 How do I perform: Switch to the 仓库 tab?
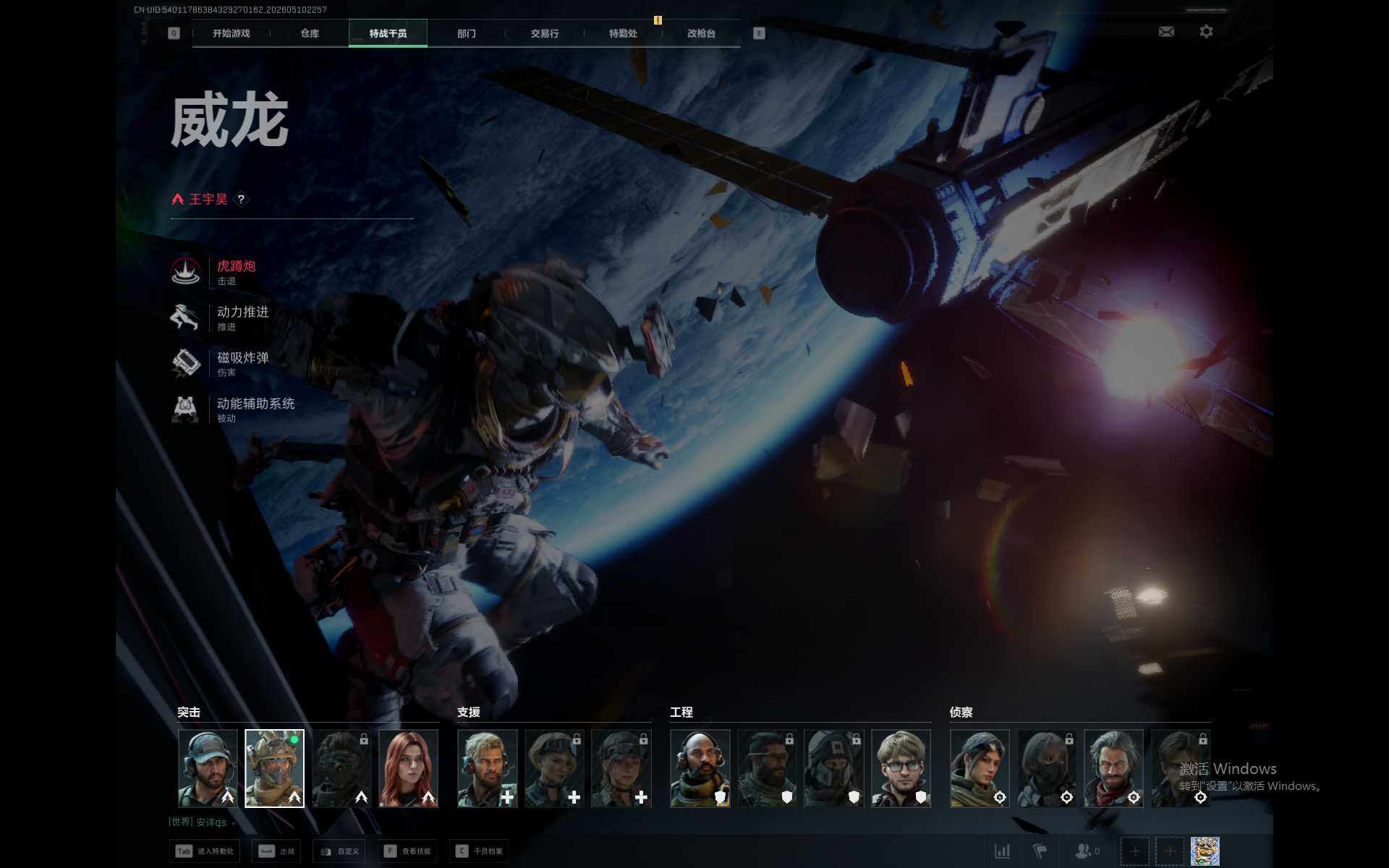(x=310, y=33)
